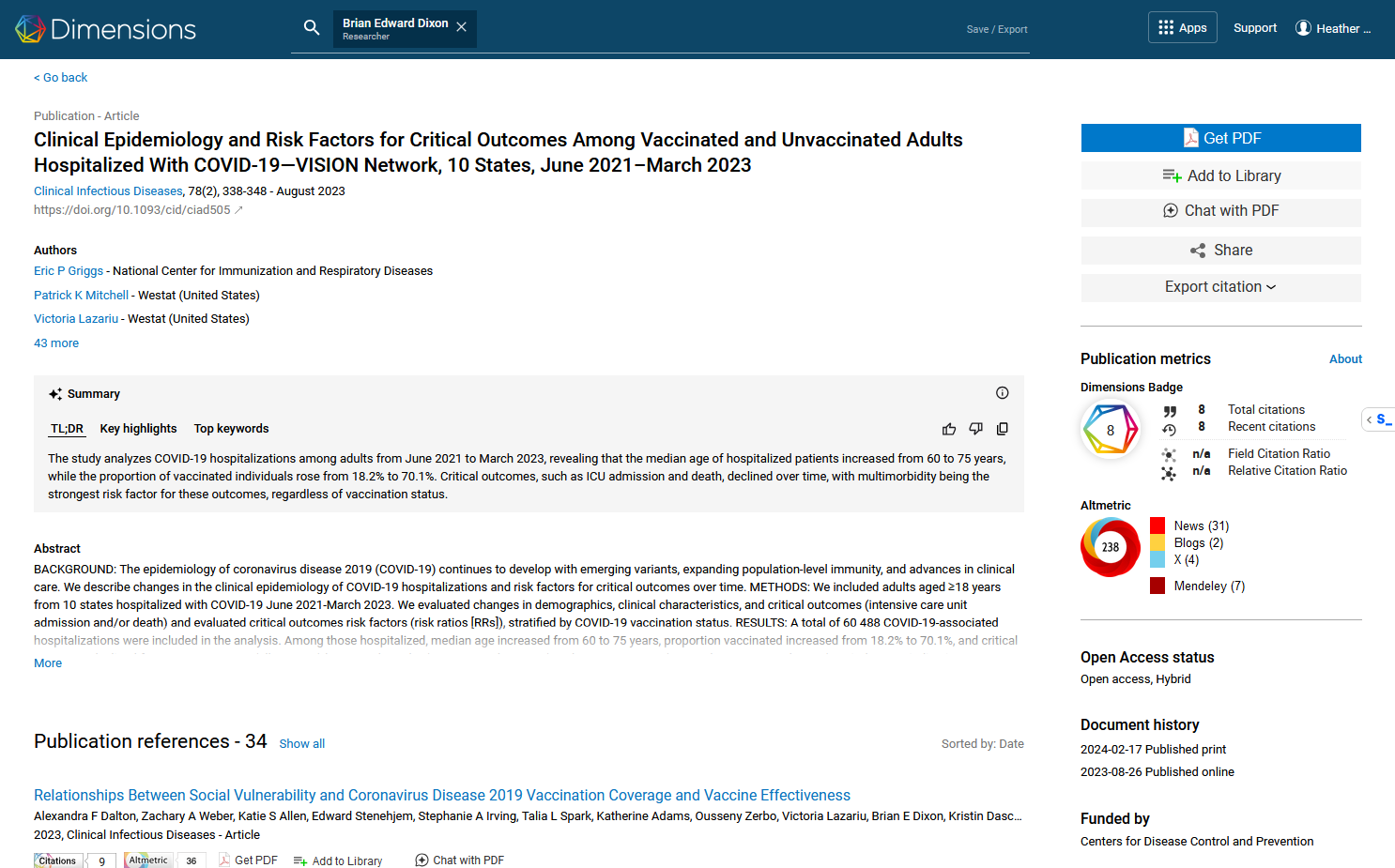Chat with PDF of the reference article
1395x868 pixels.
tap(460, 860)
